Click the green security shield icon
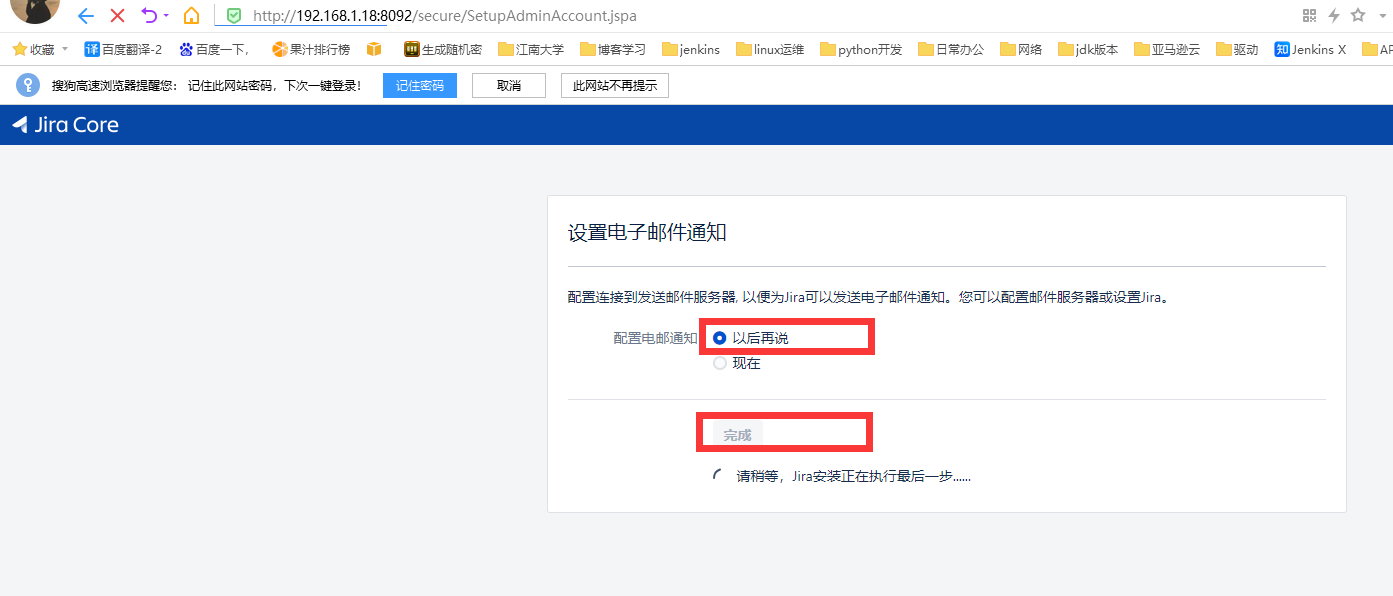Image resolution: width=1393 pixels, height=596 pixels. click(x=234, y=16)
